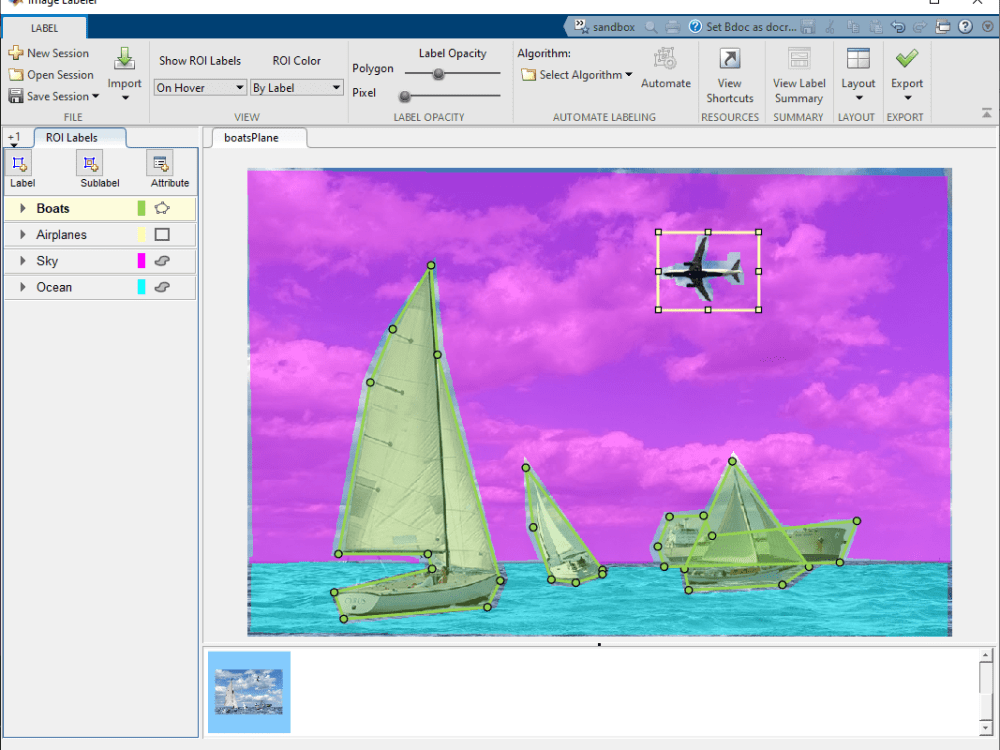Open View Shortcuts
The height and width of the screenshot is (750, 1000).
click(x=730, y=75)
